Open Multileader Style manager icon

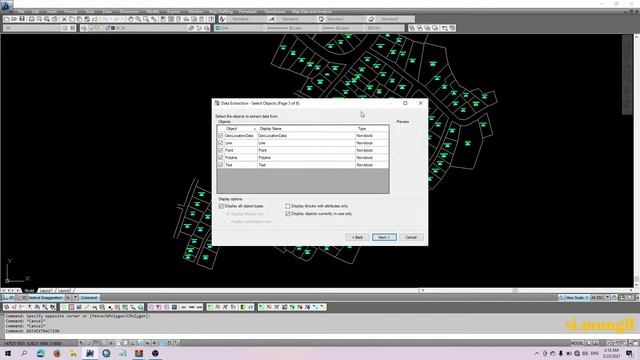(x=371, y=19)
